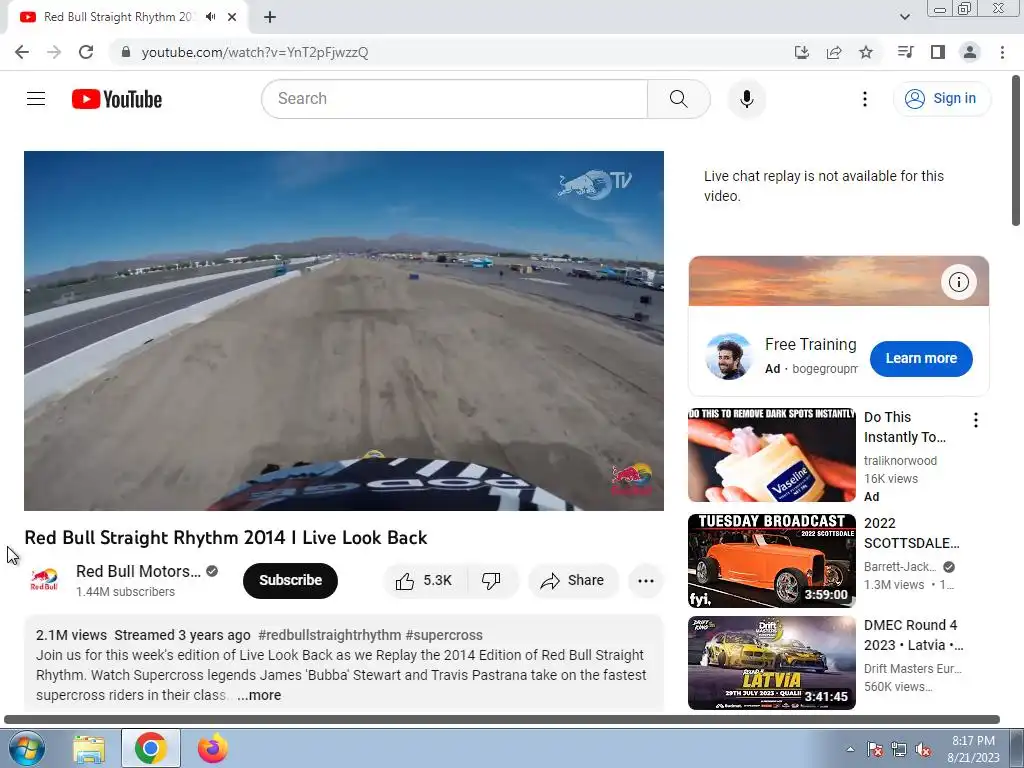1024x768 pixels.
Task: Bookmark this tab with star icon
Action: 866,52
